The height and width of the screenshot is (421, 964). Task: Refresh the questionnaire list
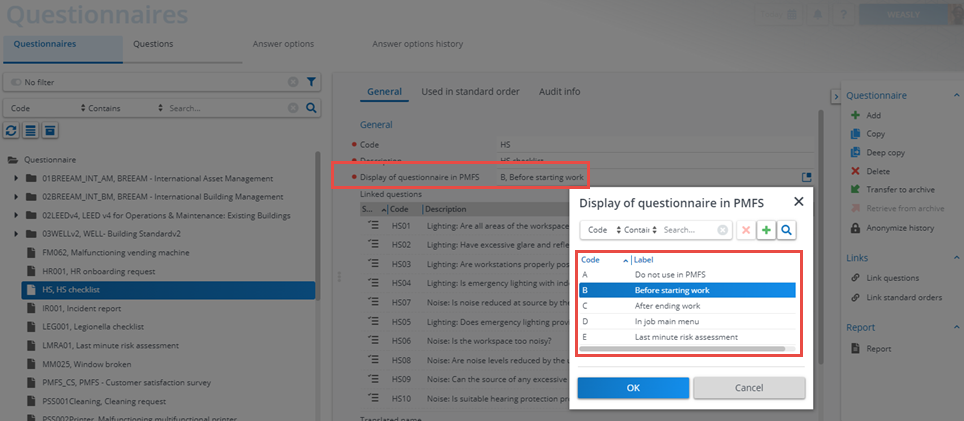(12, 131)
